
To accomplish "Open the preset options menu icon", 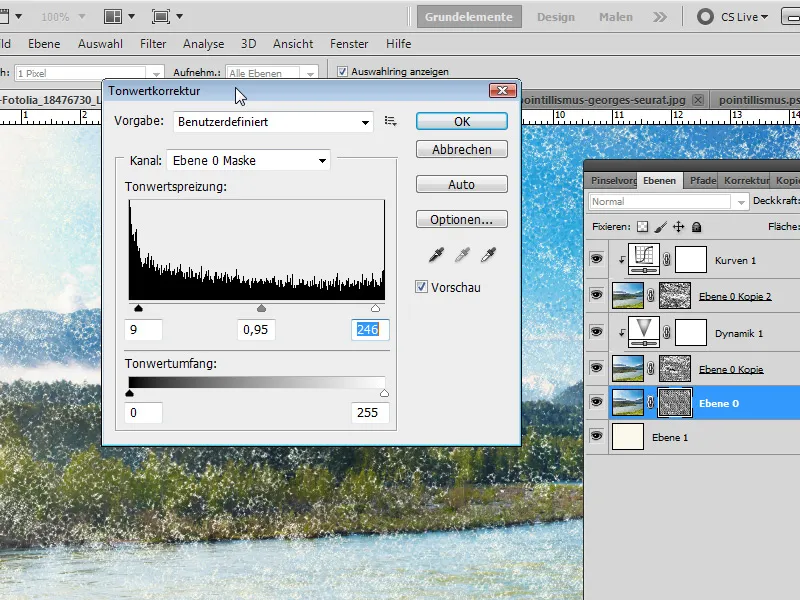I will (390, 121).
